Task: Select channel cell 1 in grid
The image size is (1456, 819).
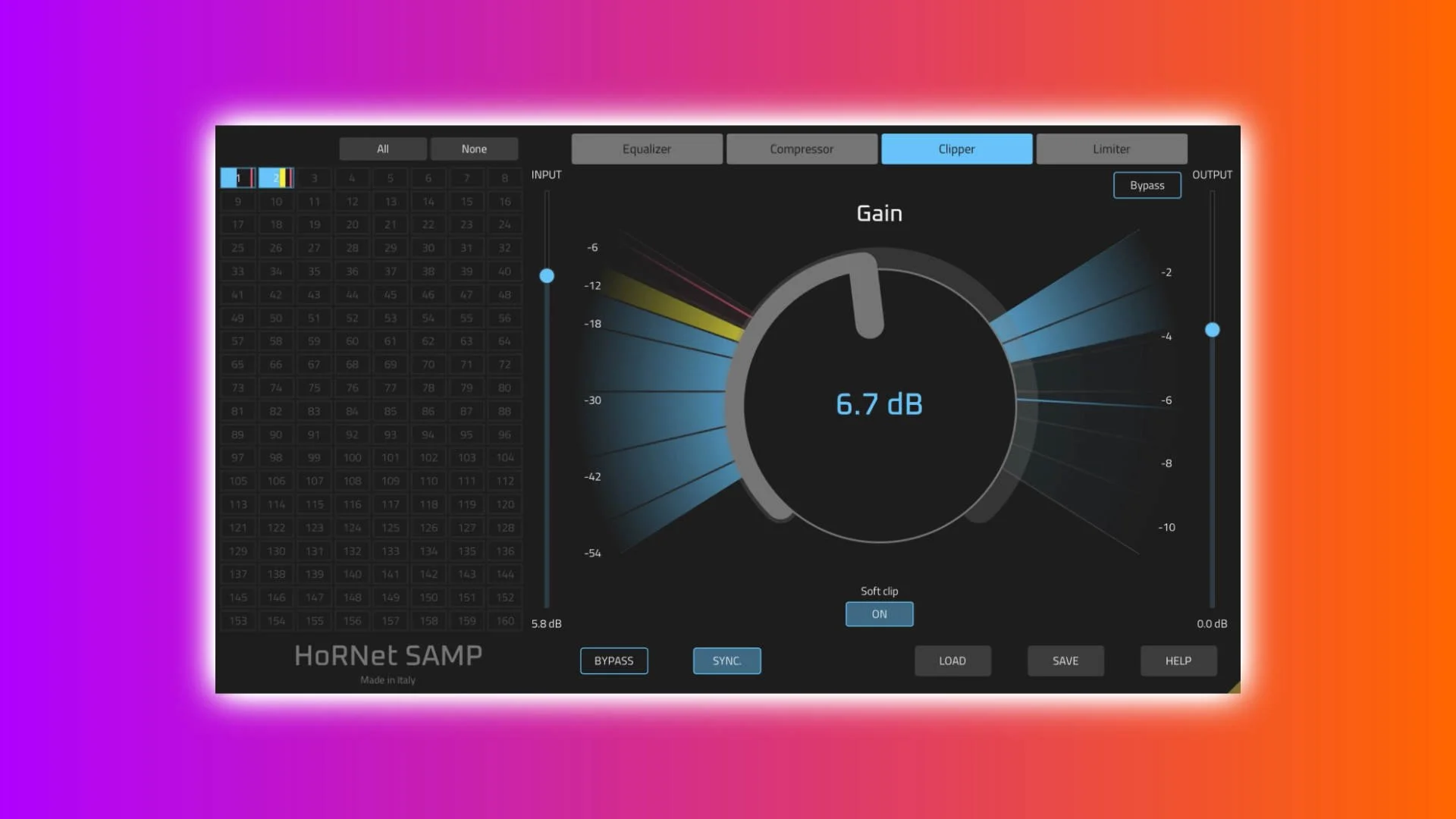Action: tap(238, 178)
